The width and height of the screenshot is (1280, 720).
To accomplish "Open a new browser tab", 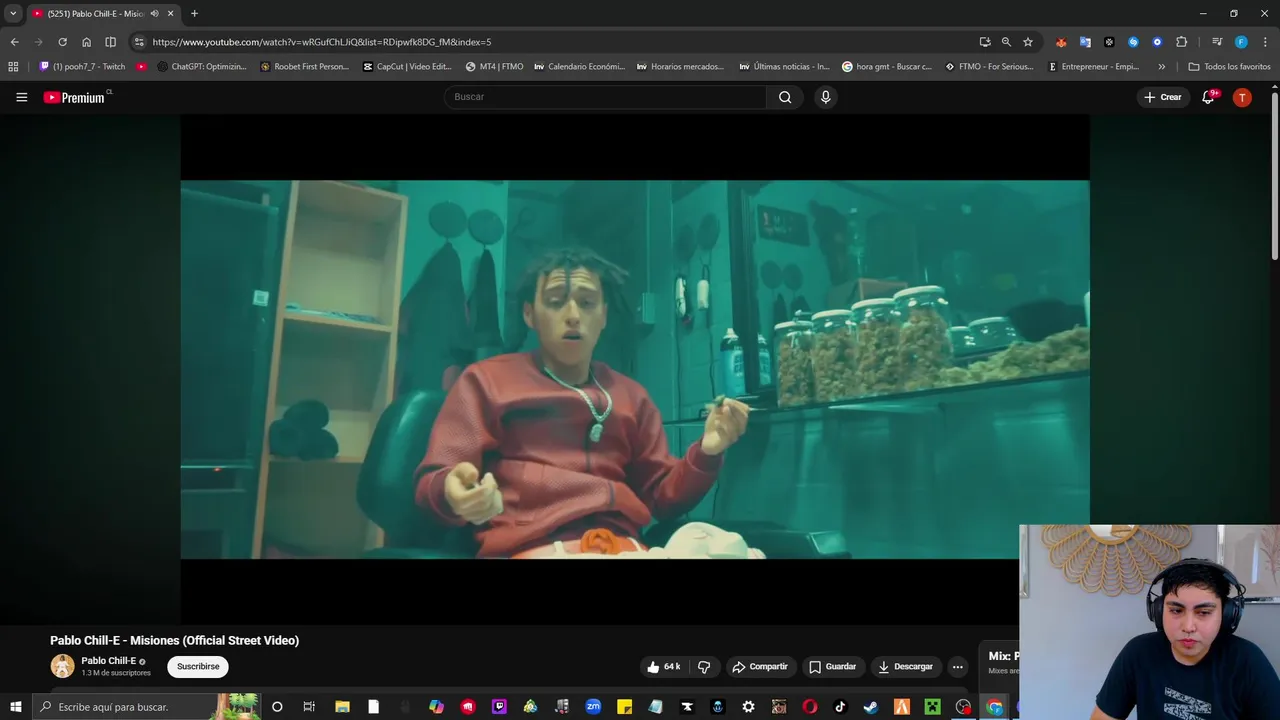I will (x=194, y=14).
